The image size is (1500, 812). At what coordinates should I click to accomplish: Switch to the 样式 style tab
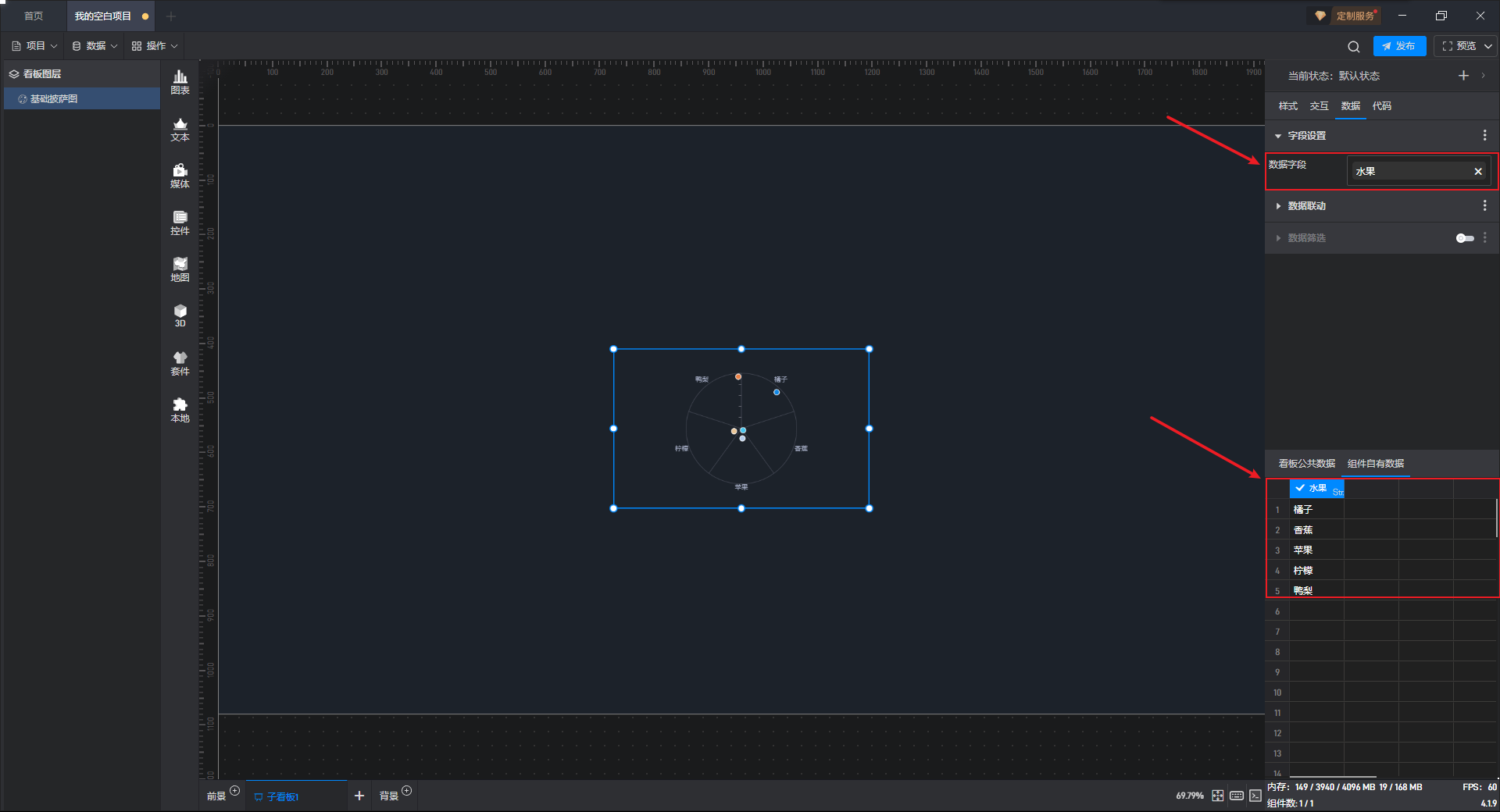click(x=1287, y=106)
